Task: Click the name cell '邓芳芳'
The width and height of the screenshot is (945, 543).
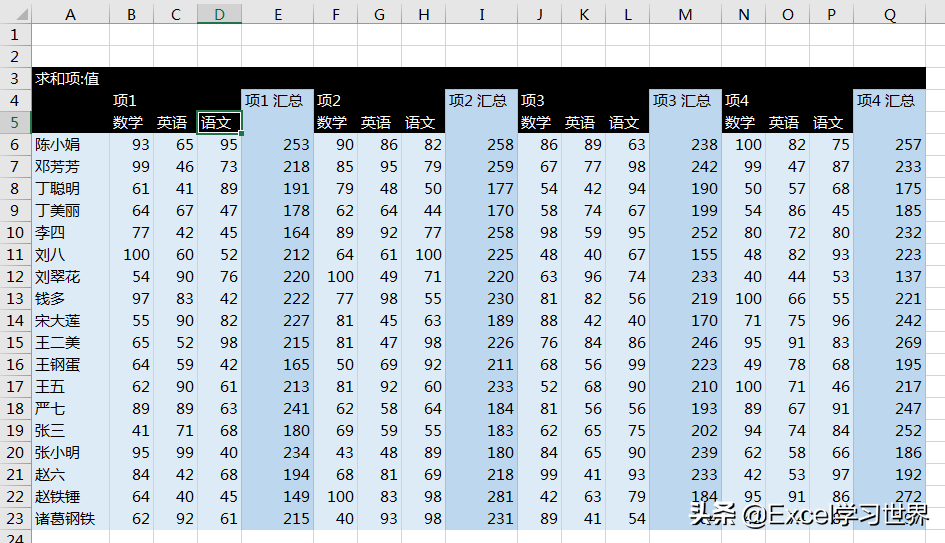Action: pyautogui.click(x=71, y=166)
